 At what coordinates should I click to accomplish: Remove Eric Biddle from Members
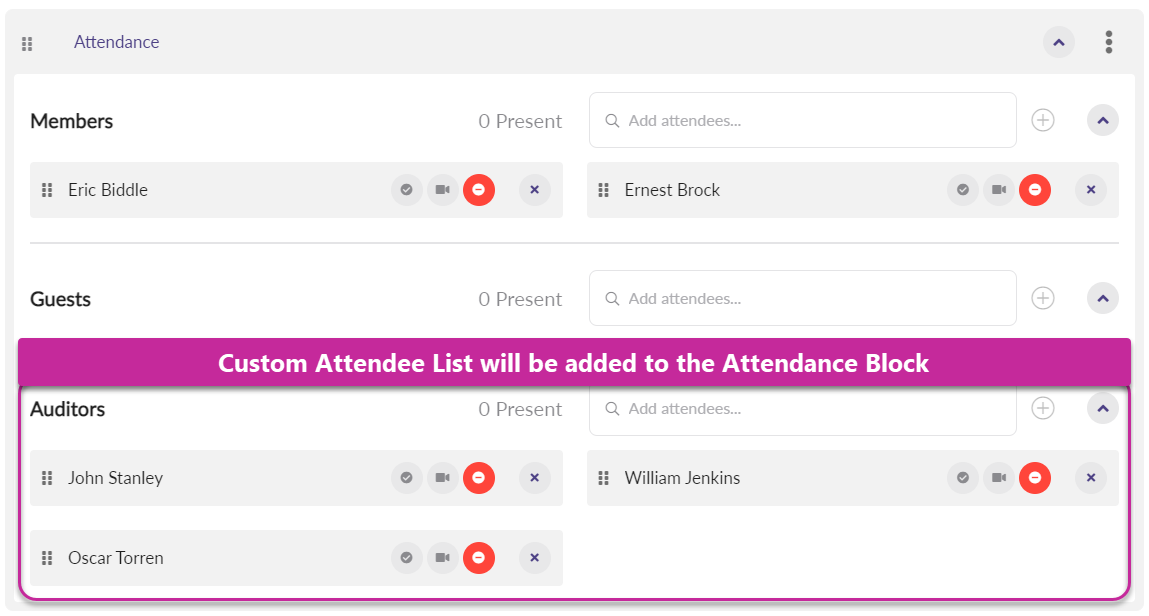(x=534, y=190)
